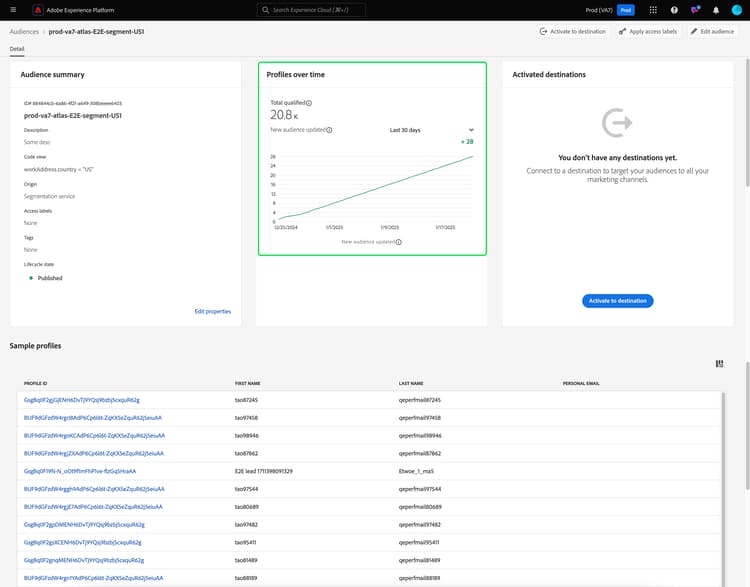The image size is (750, 587).
Task: Expand the Last 30 days dropdown
Action: click(x=431, y=130)
